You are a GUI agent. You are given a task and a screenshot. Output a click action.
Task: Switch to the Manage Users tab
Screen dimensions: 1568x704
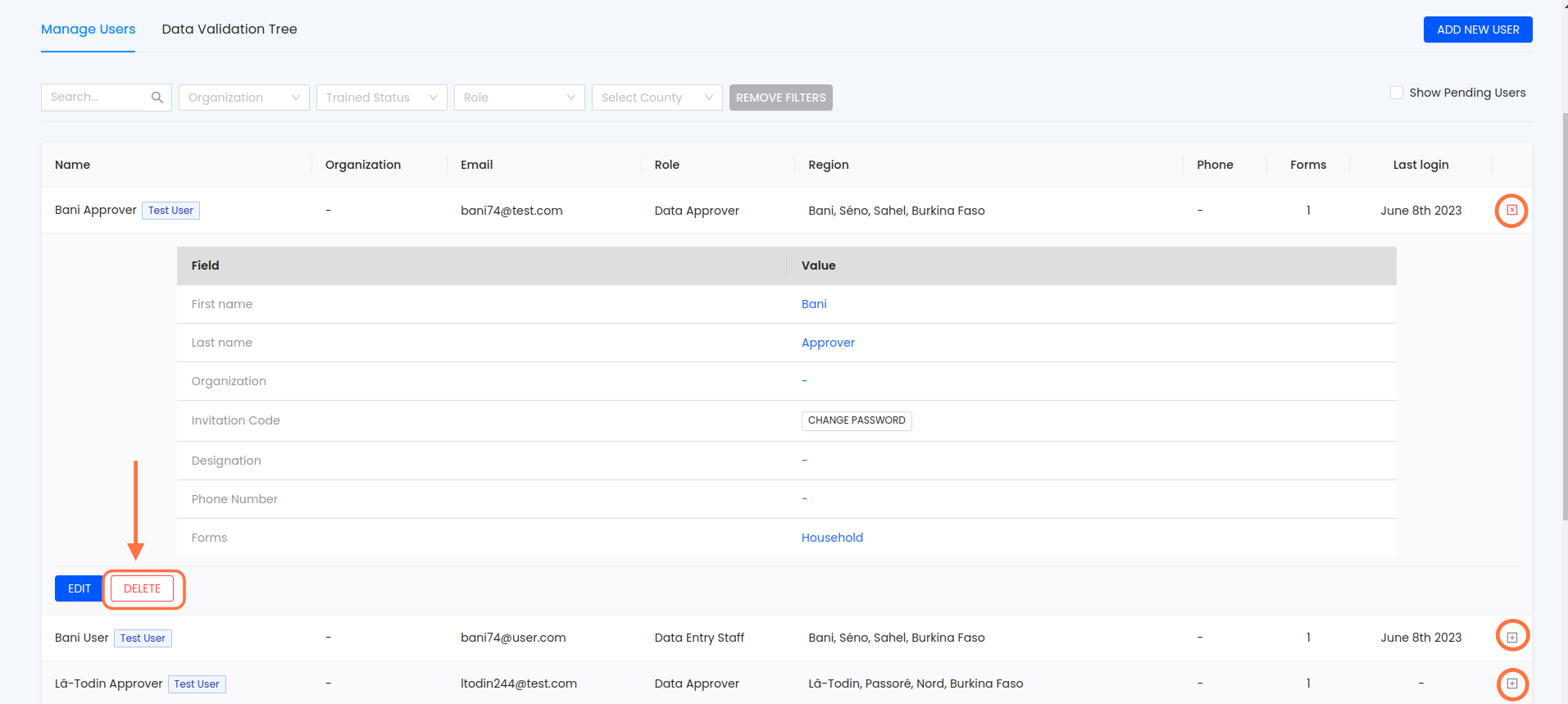point(89,30)
